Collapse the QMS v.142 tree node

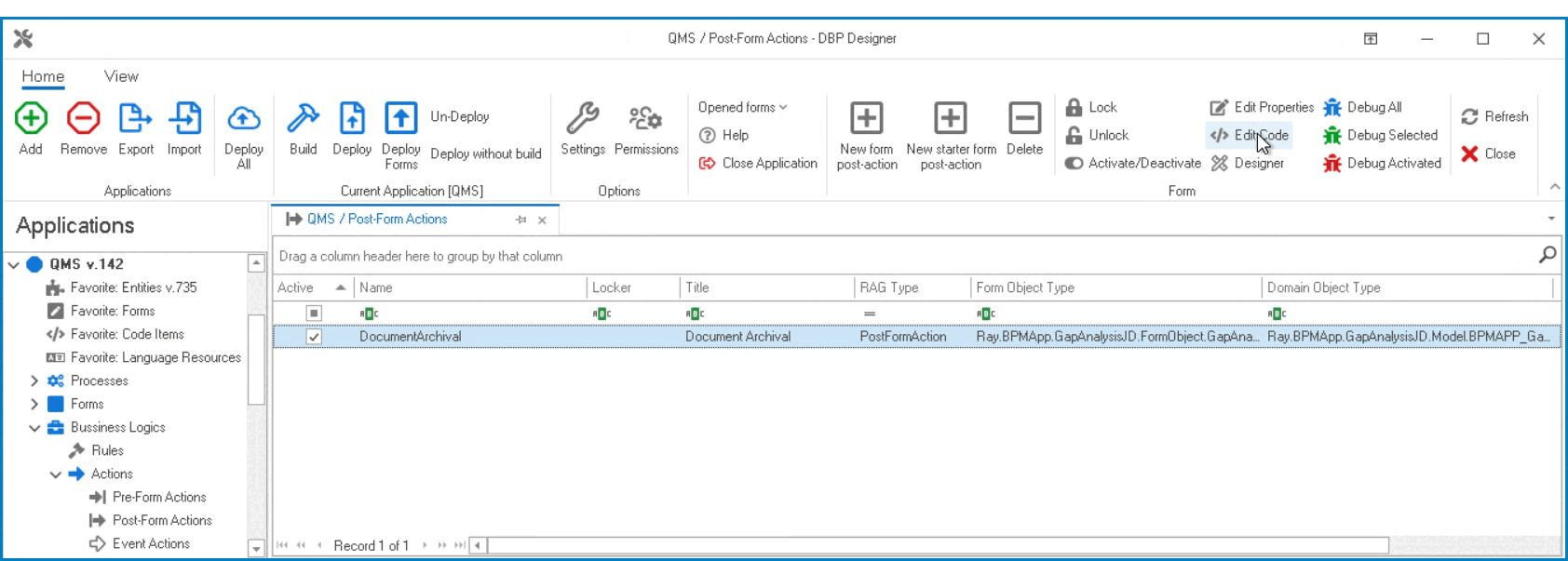pos(13,264)
